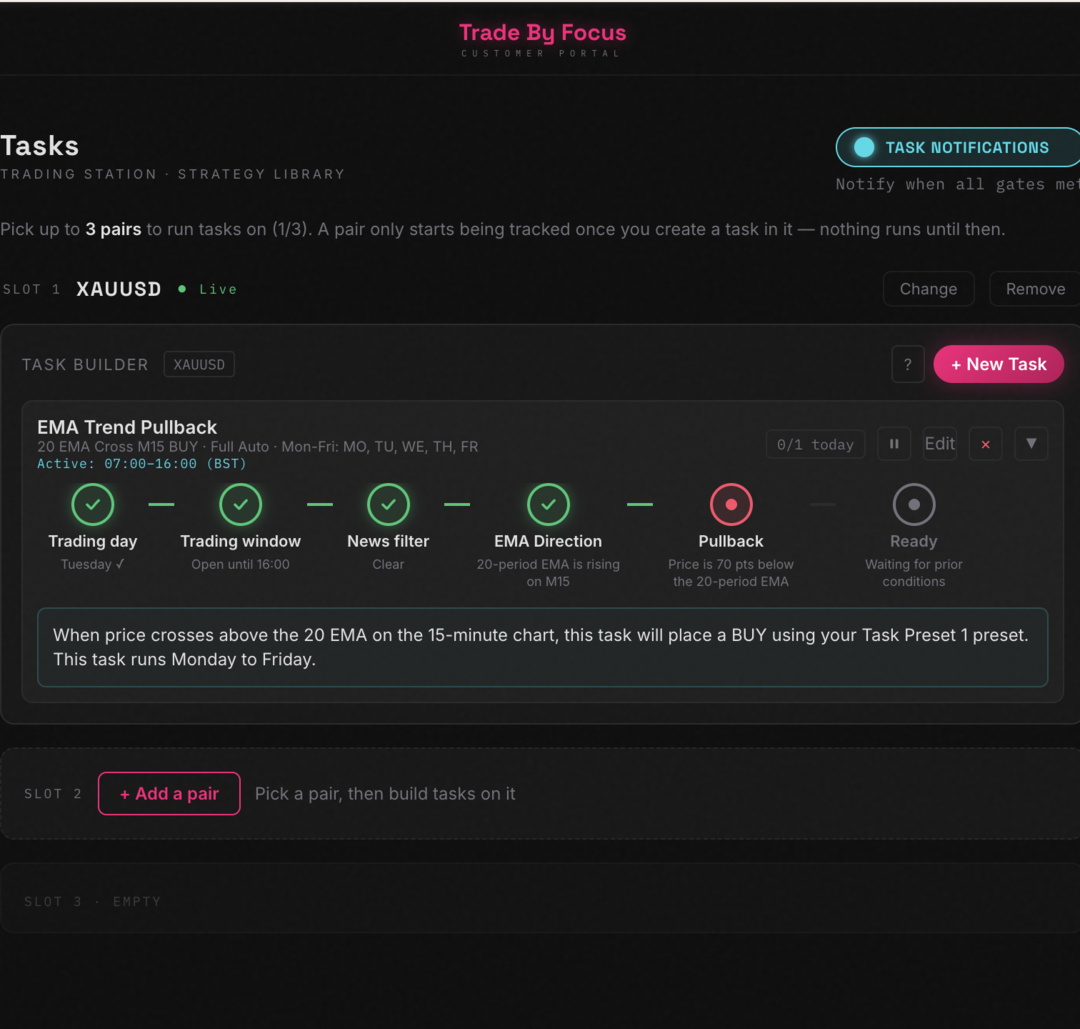Edit the EMA Trend Pullback task
1080x1029 pixels.
pyautogui.click(x=939, y=444)
